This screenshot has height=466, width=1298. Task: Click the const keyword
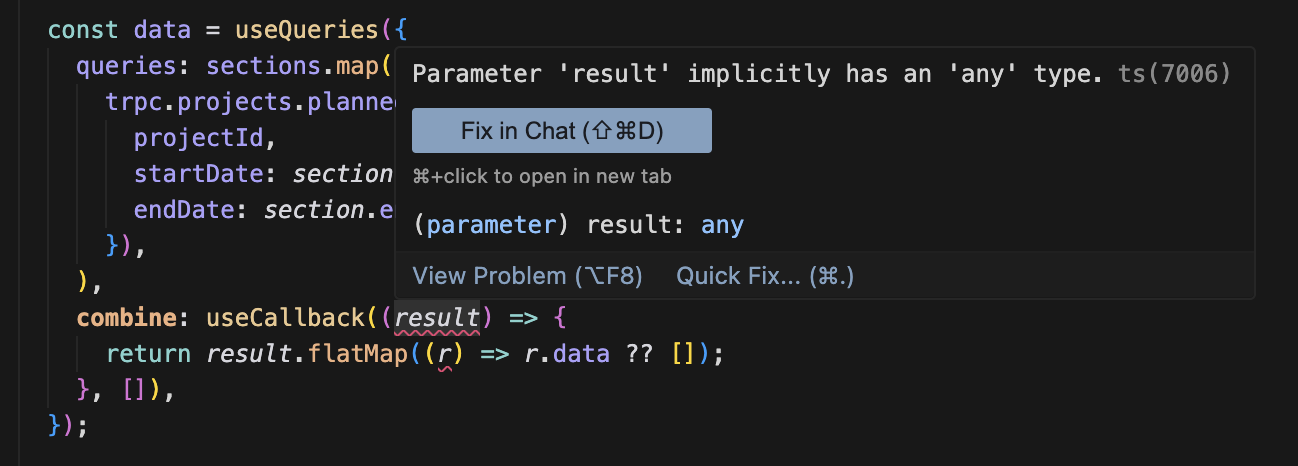click(83, 29)
